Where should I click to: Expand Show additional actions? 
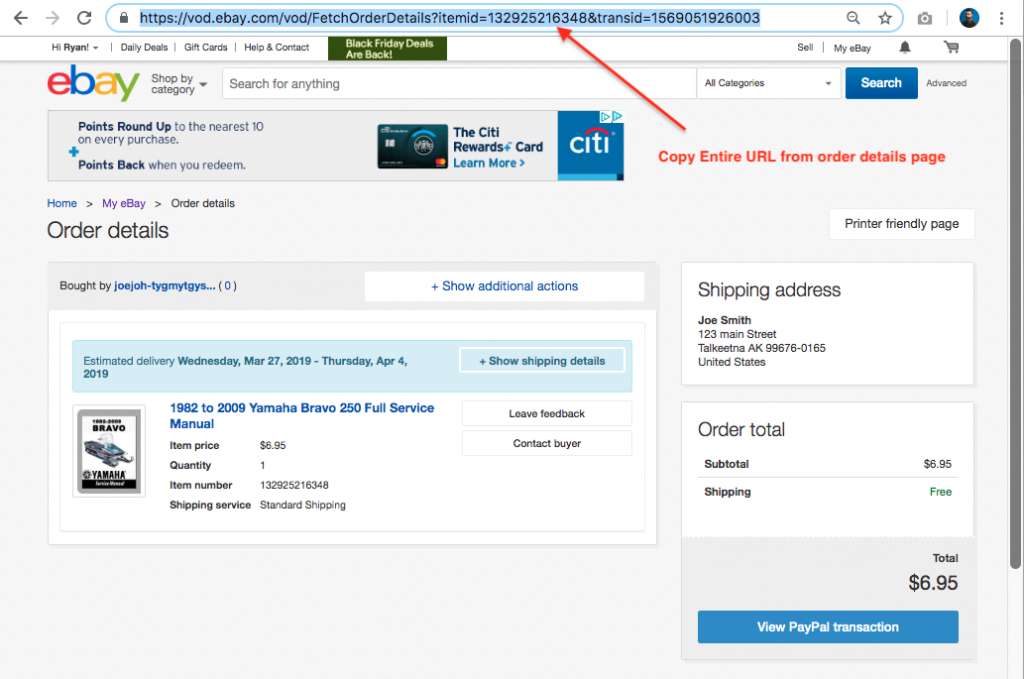coord(504,286)
